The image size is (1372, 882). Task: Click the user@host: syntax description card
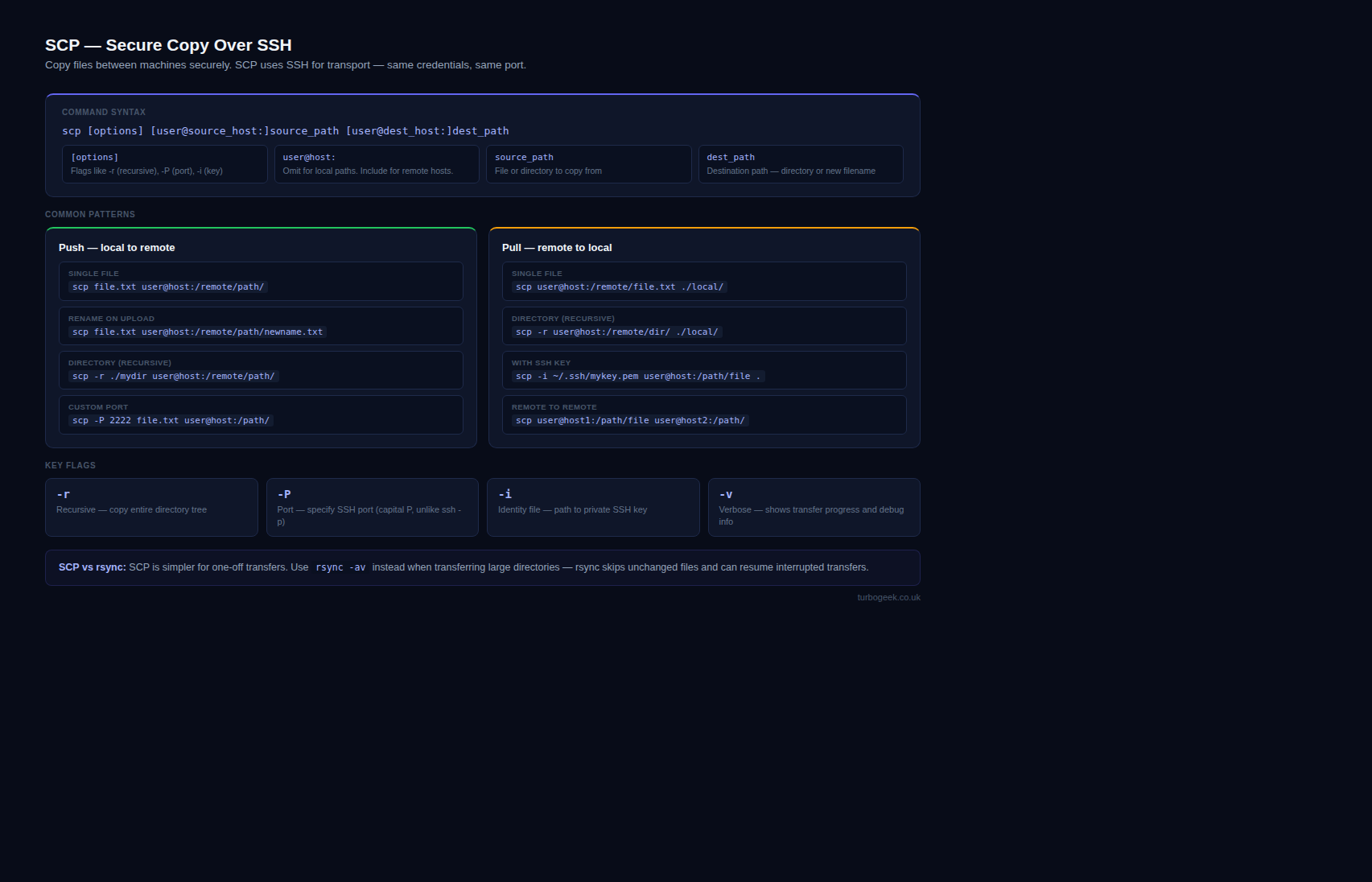[377, 164]
